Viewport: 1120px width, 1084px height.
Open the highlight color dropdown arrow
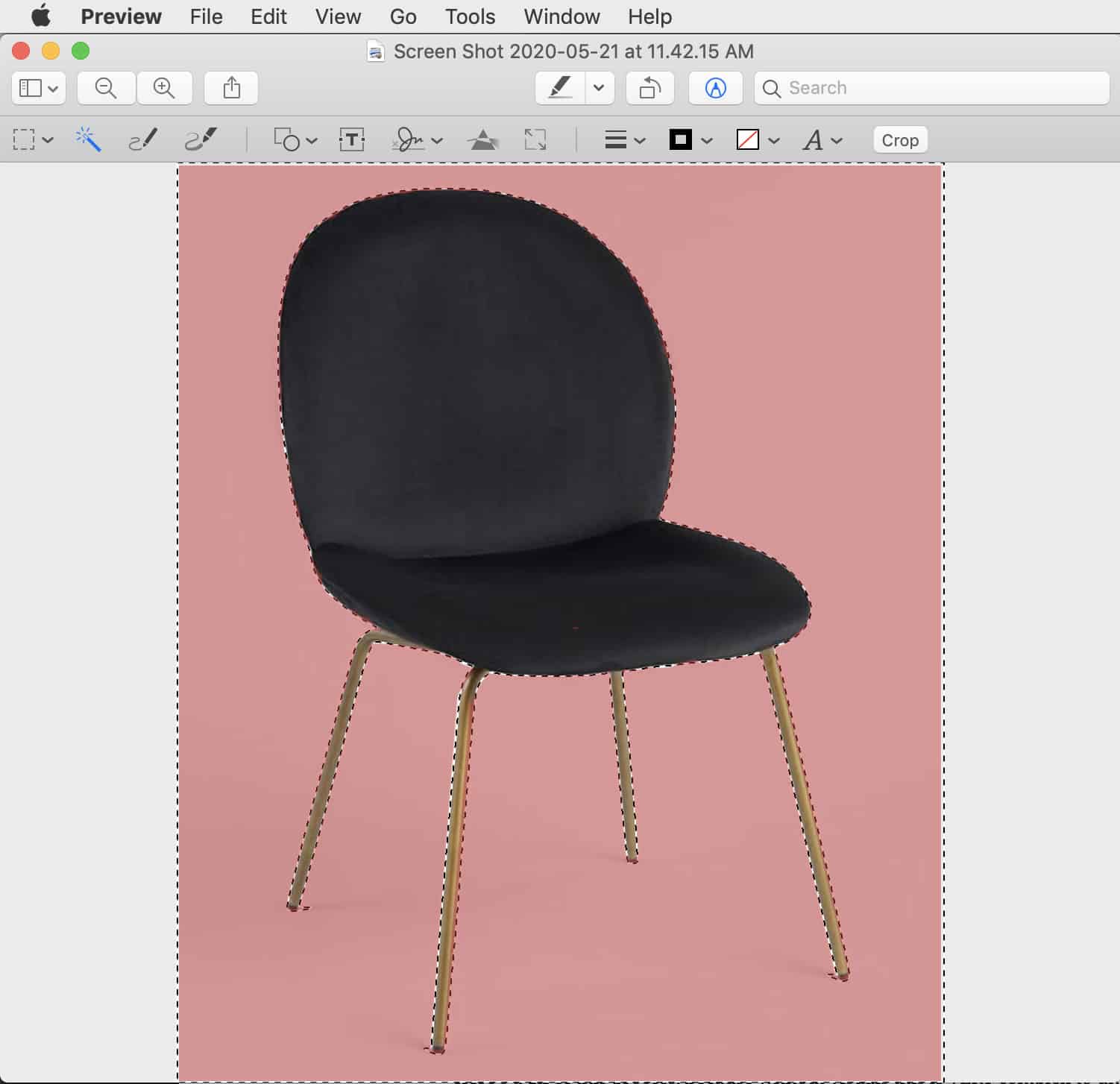(599, 88)
